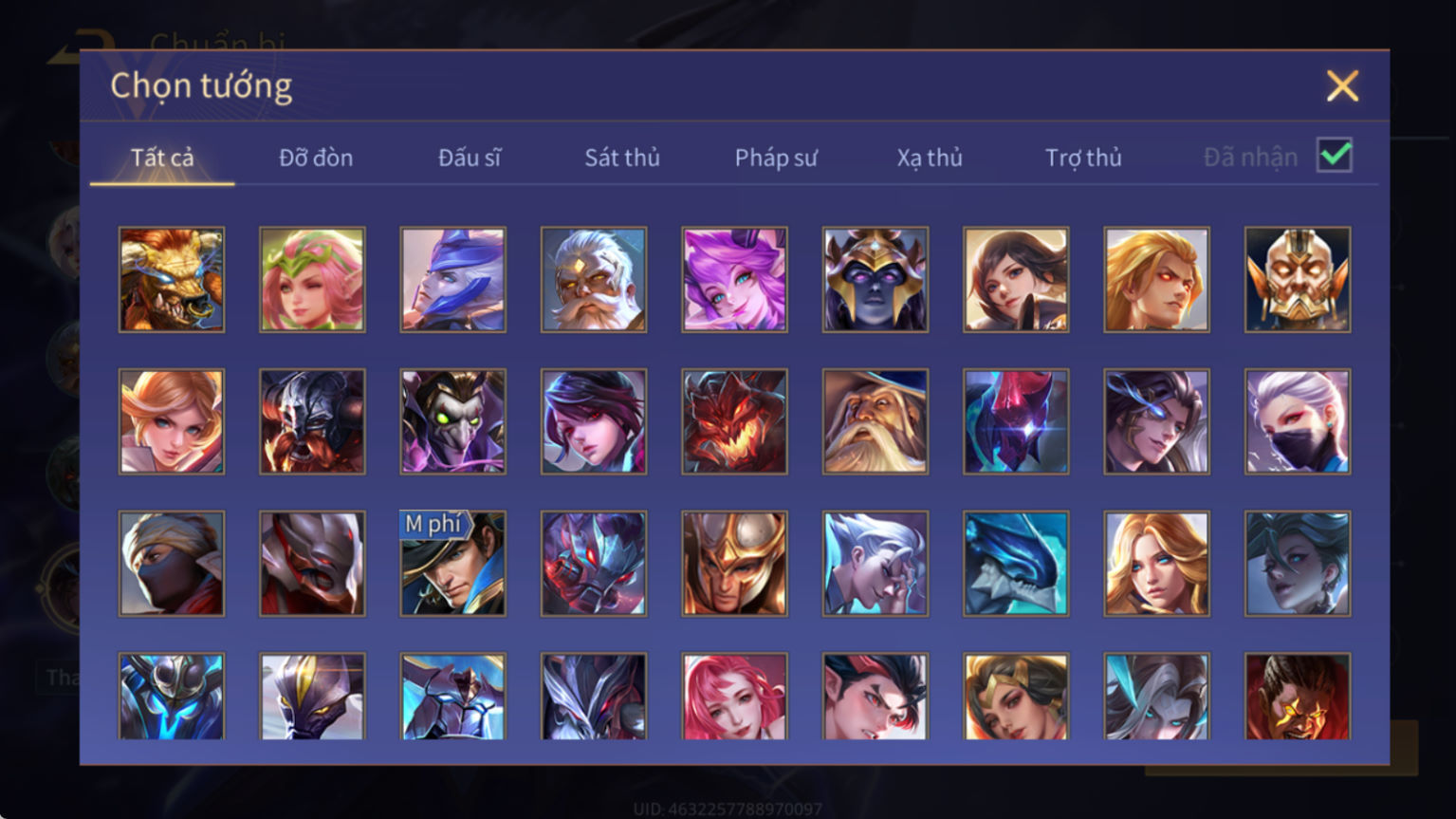Open the 'Đấu sĩ' tab

(x=470, y=158)
